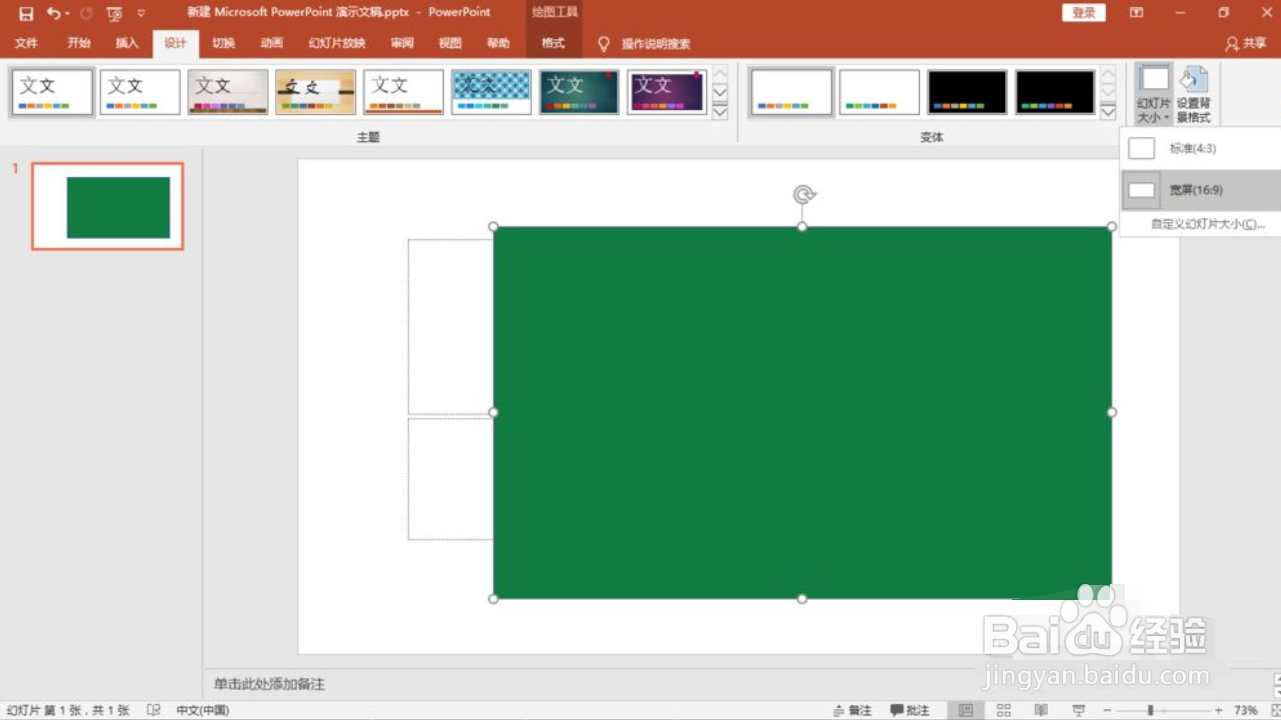The image size is (1281, 720).
Task: Switch to Normal view icon
Action: click(965, 710)
